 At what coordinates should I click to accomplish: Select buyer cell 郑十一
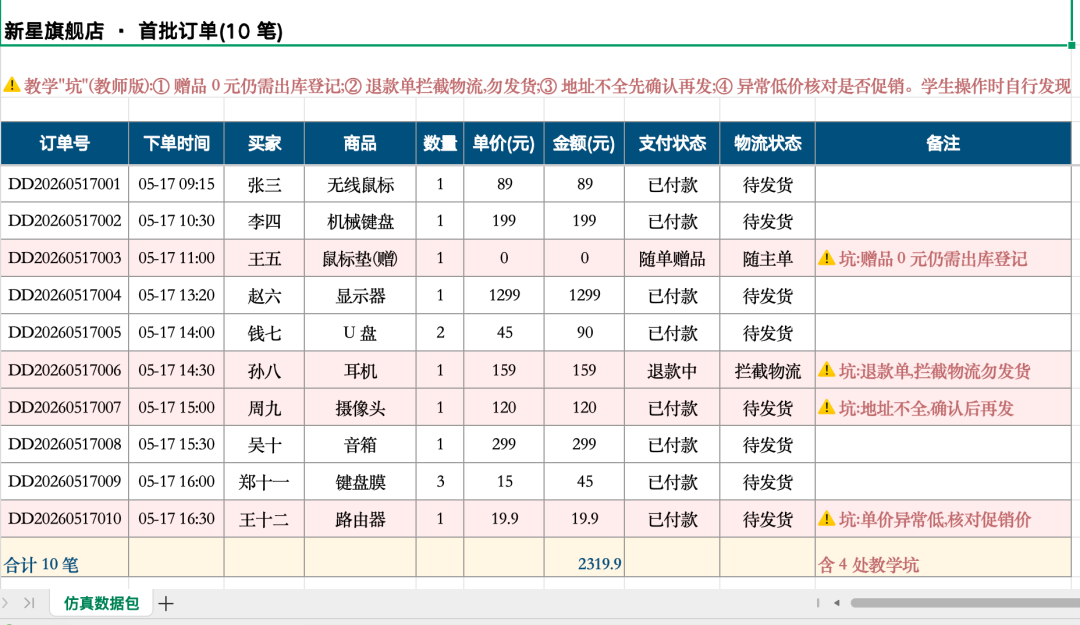point(264,481)
